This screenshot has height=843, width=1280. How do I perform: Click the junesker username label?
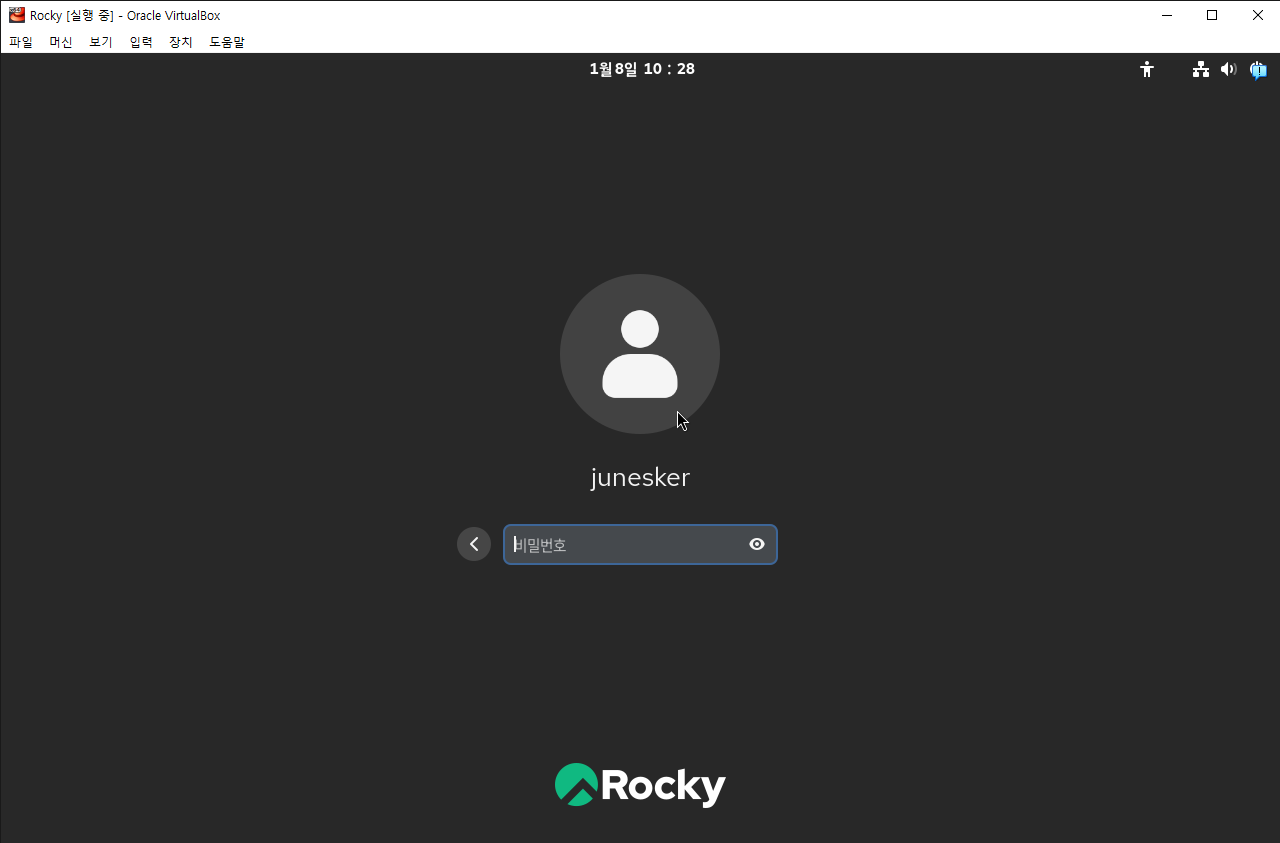[x=640, y=478]
